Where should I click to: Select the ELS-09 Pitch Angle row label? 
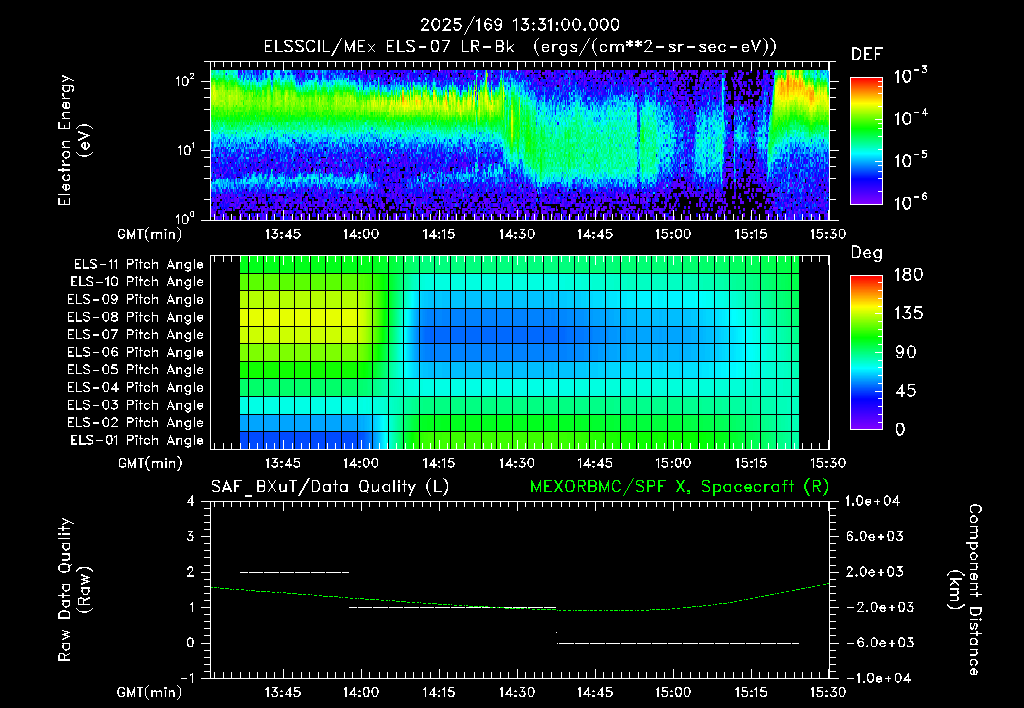coord(136,300)
